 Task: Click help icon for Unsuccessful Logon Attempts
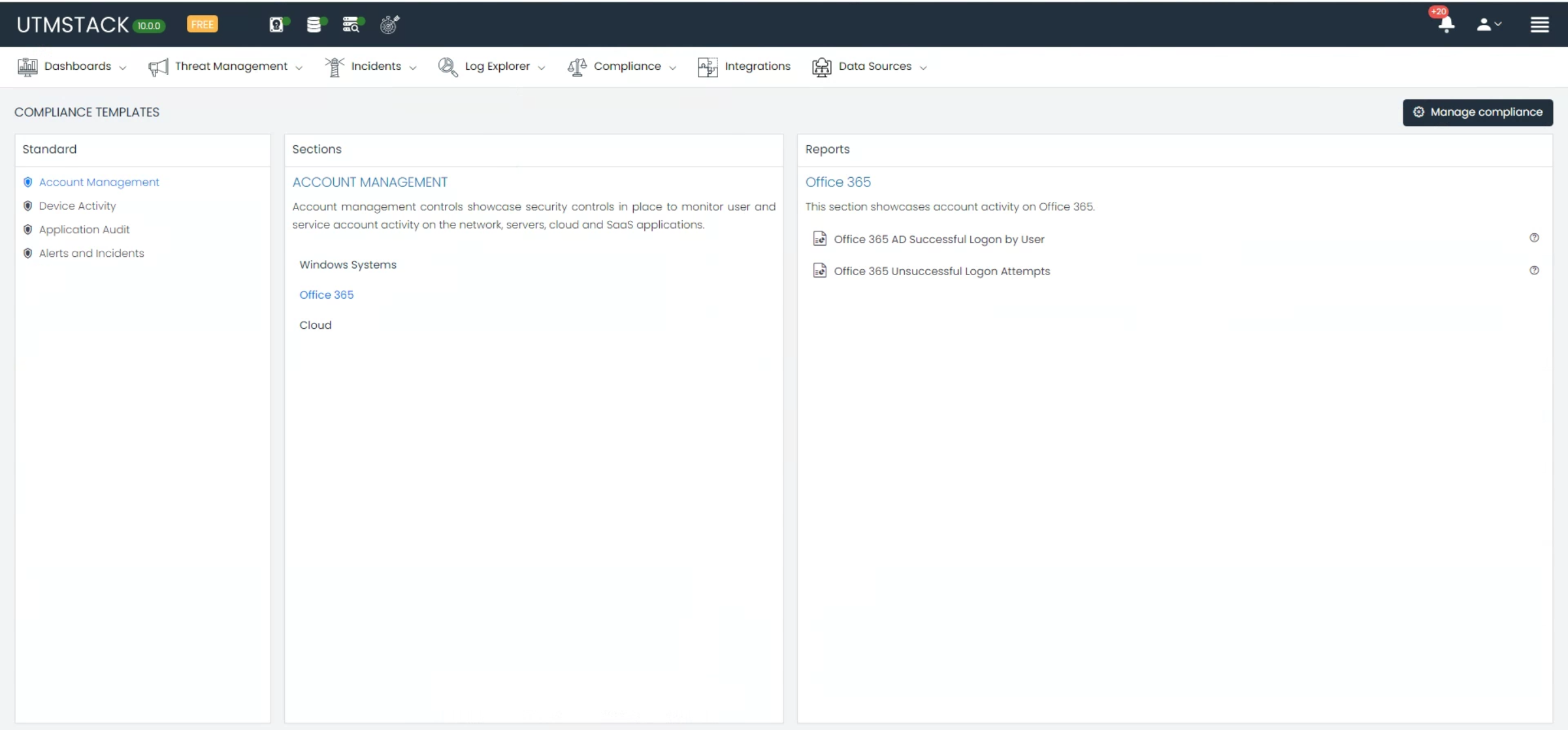(1534, 271)
